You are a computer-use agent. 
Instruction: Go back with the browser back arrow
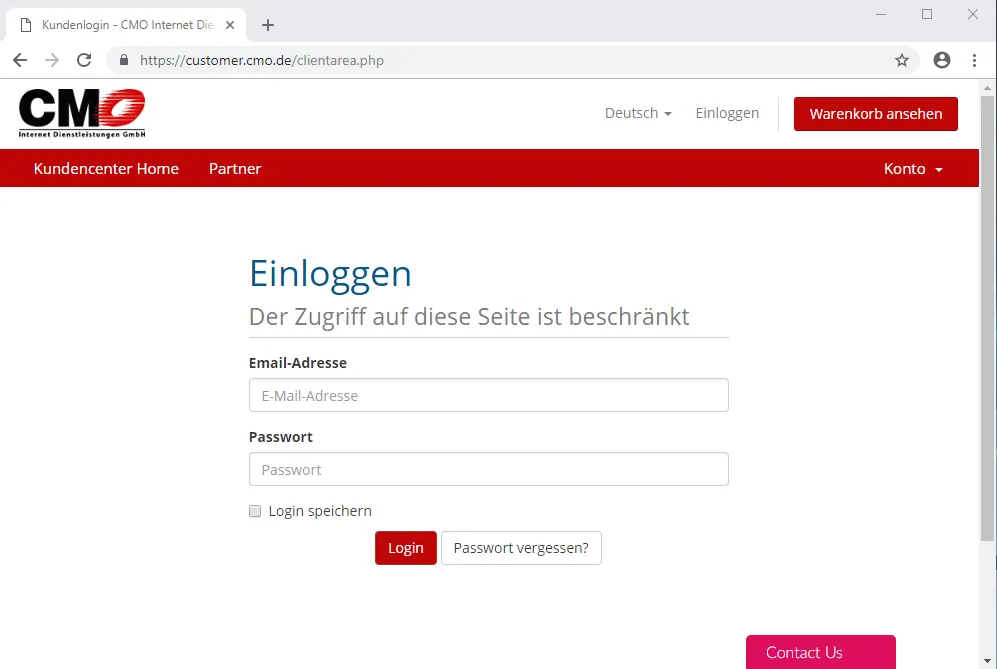(x=20, y=60)
